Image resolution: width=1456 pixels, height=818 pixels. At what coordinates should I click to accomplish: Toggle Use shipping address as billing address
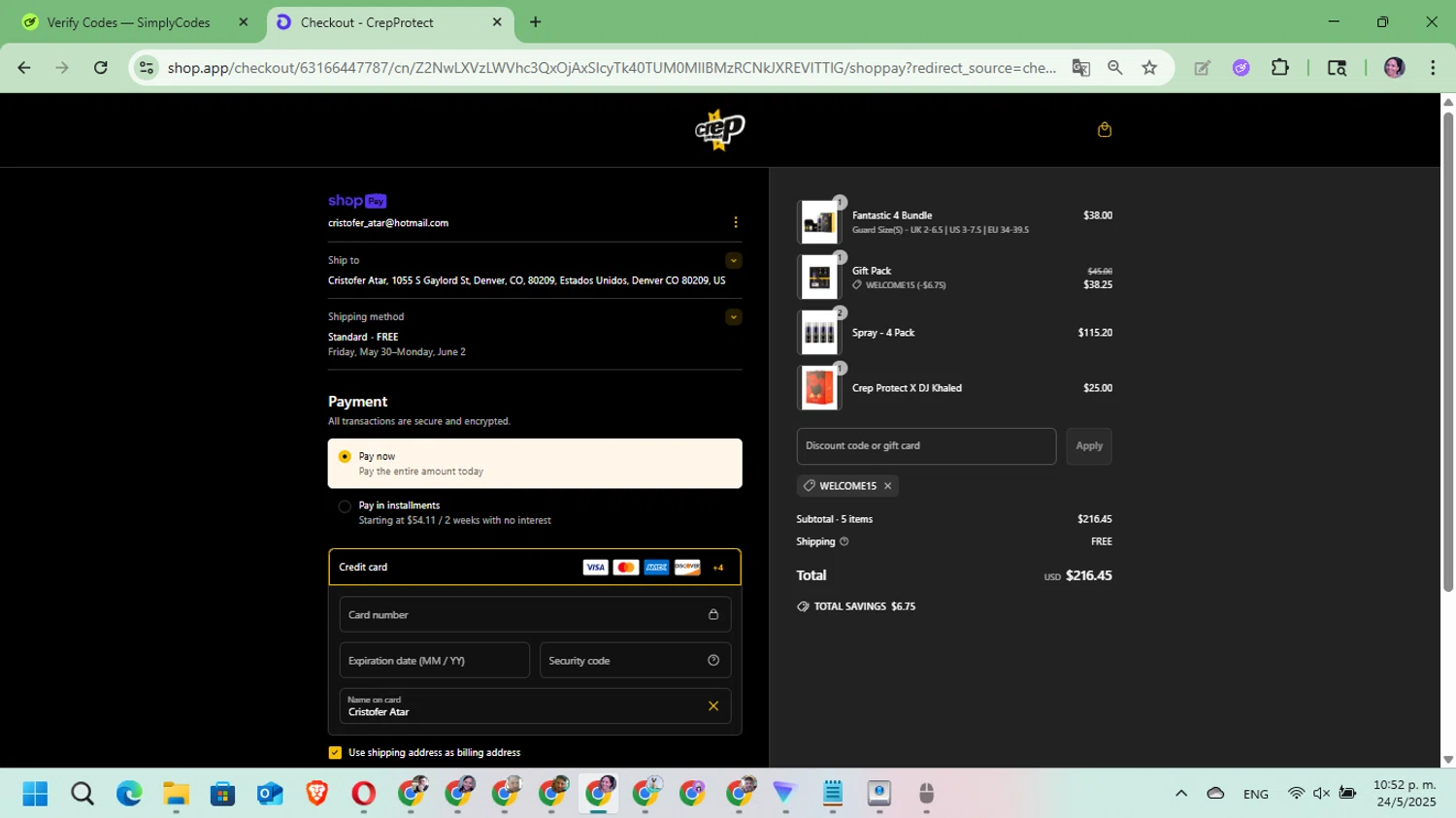(335, 752)
